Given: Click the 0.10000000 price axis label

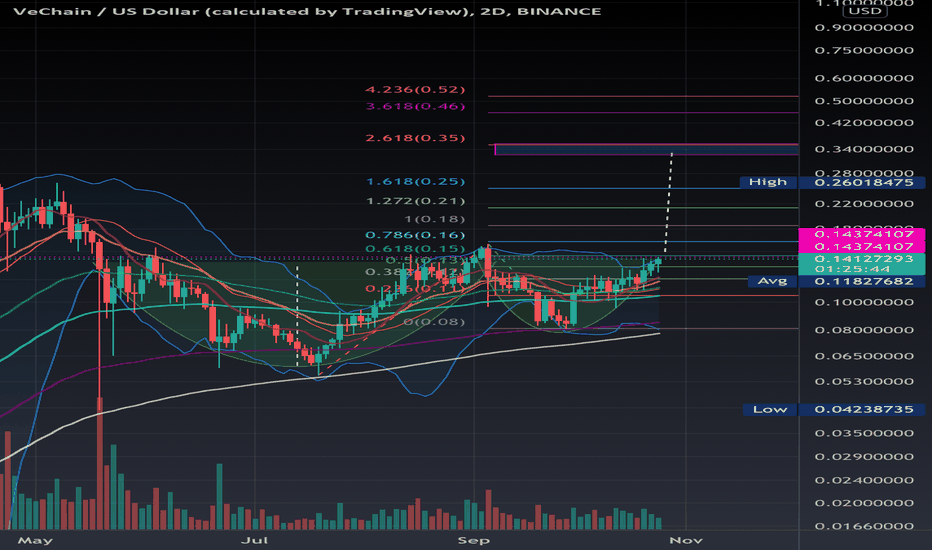Looking at the screenshot, I should (864, 302).
